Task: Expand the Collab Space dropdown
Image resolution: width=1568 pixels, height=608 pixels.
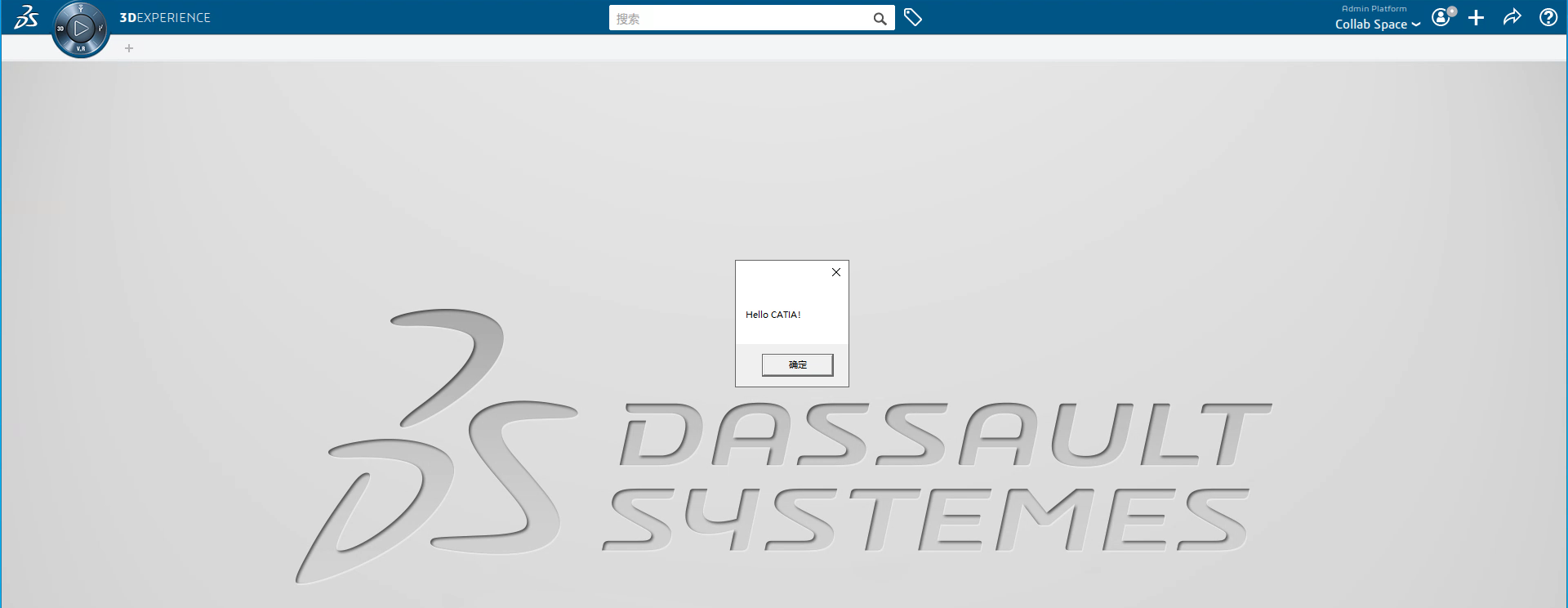Action: pos(1378,25)
